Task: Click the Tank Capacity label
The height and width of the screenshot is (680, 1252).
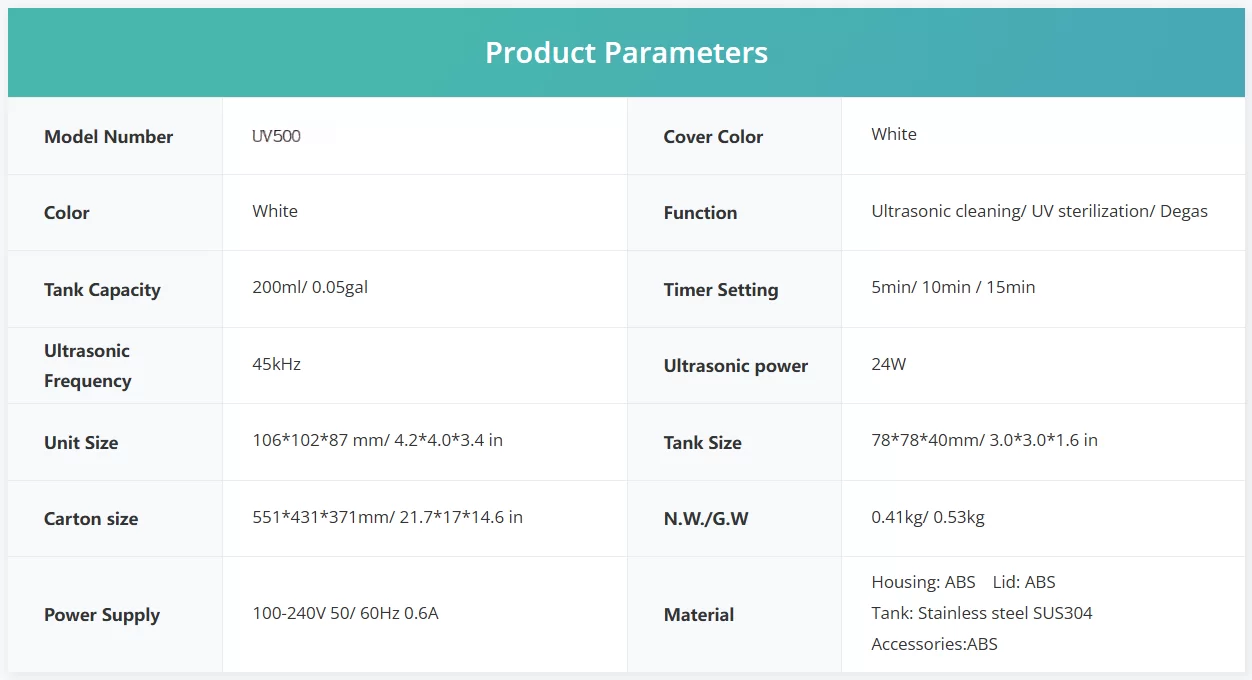Action: click(x=102, y=290)
